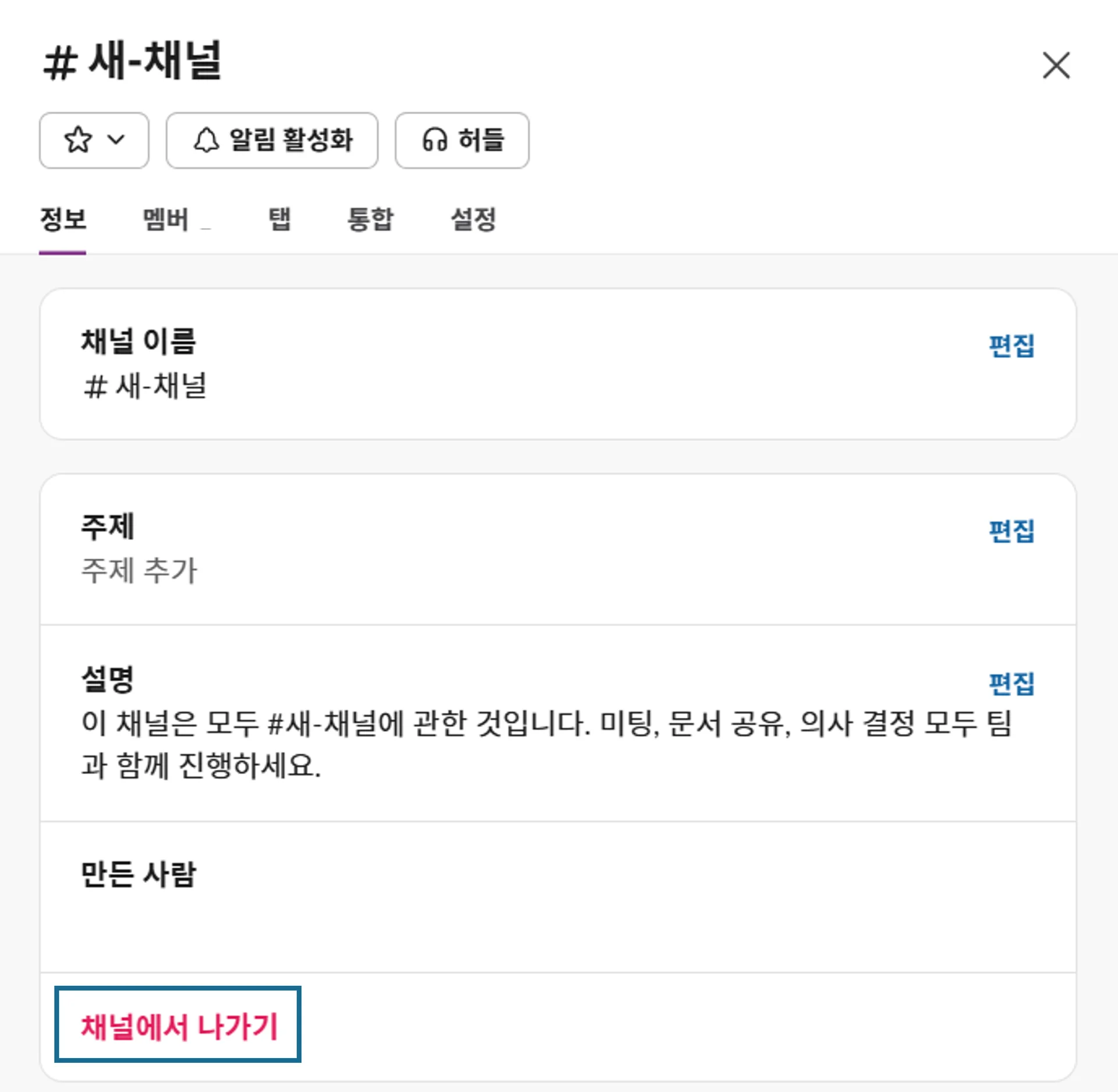Click the # 새-채널 dialog title
The image size is (1118, 1092).
(x=133, y=62)
